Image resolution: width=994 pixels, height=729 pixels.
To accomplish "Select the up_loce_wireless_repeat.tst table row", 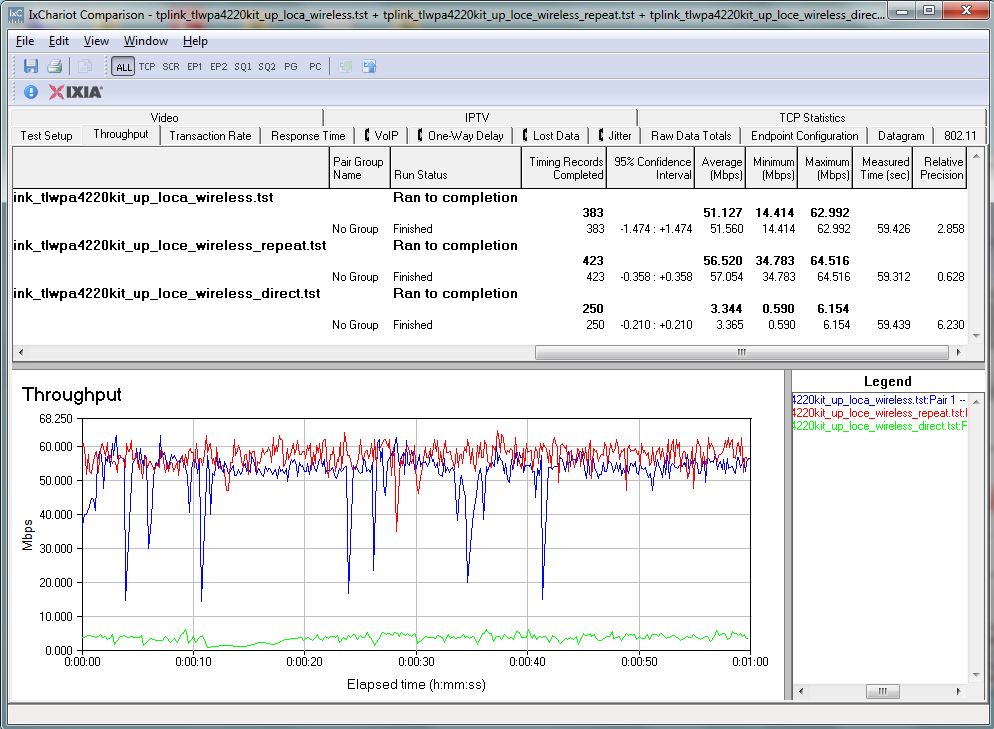I will [489, 245].
